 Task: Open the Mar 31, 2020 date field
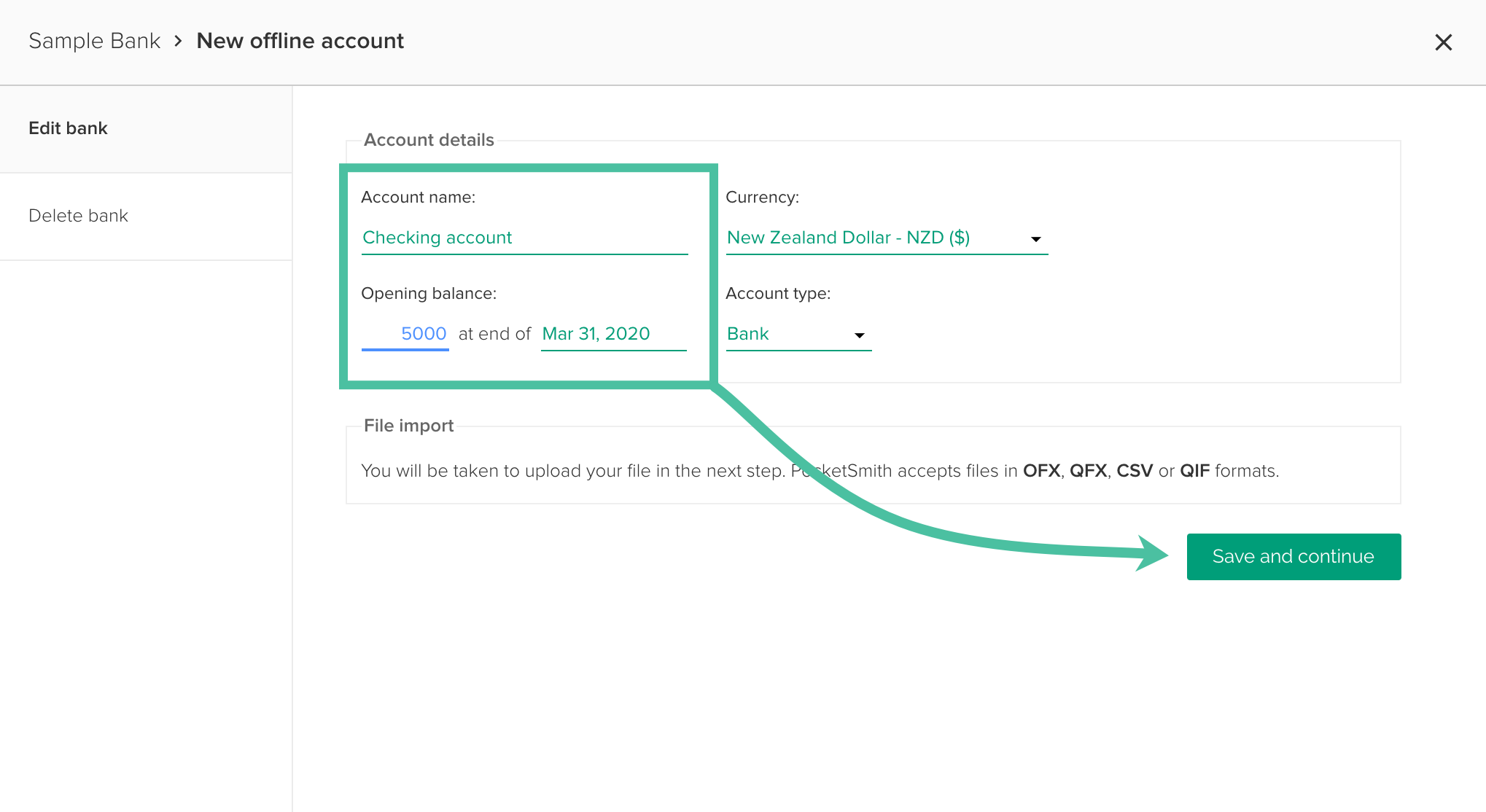coord(613,335)
